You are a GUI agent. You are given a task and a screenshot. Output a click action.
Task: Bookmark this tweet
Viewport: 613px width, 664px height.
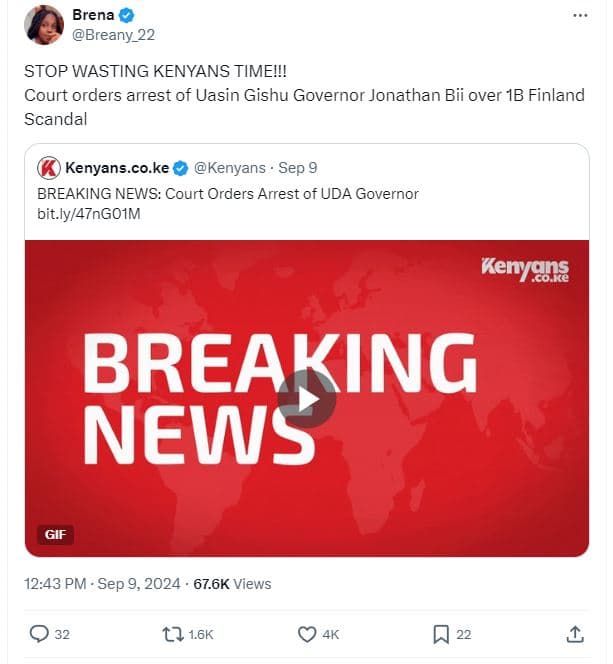click(x=441, y=634)
